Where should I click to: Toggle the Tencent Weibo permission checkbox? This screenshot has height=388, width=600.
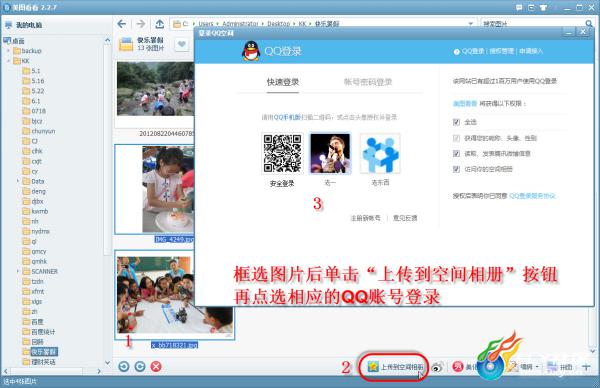click(456, 153)
